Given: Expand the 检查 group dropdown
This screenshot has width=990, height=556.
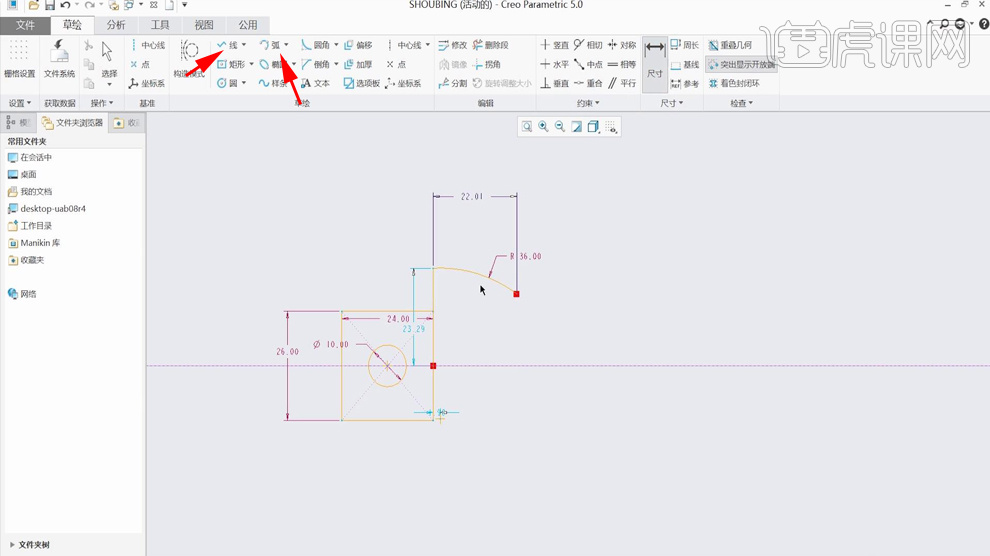Looking at the screenshot, I should point(741,103).
